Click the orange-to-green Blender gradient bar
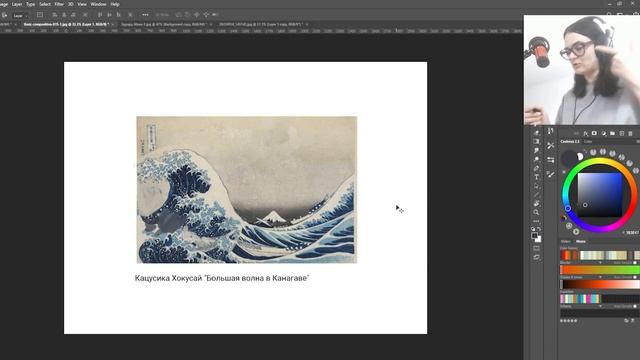 pos(600,270)
